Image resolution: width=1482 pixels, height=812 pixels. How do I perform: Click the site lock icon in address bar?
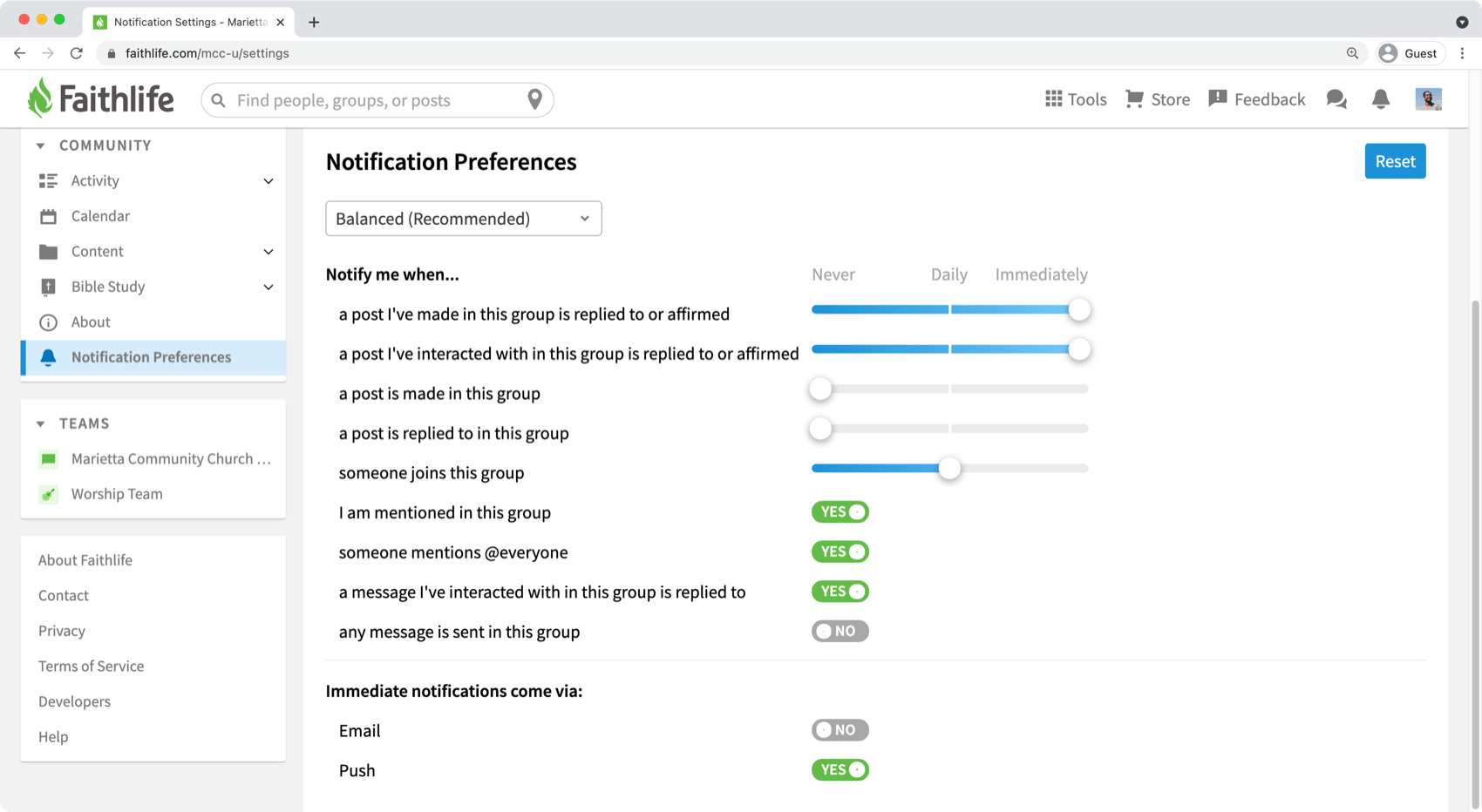[x=111, y=53]
